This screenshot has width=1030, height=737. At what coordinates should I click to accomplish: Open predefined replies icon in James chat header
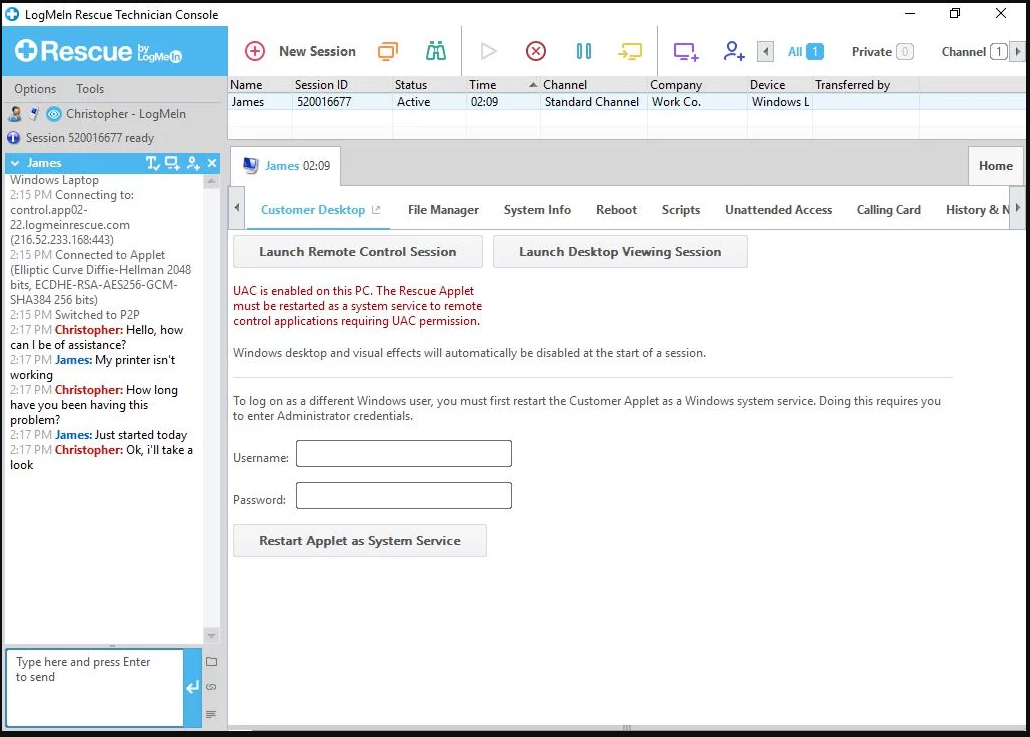pos(151,162)
